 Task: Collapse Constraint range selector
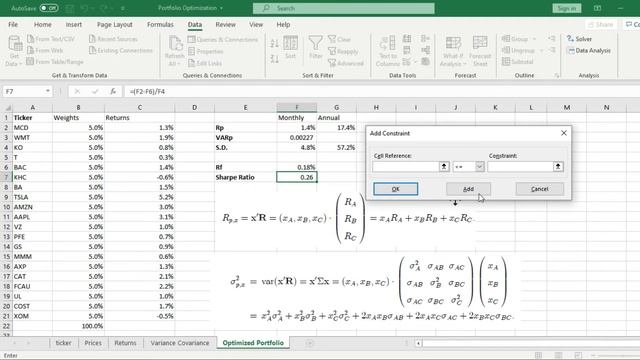[x=558, y=167]
